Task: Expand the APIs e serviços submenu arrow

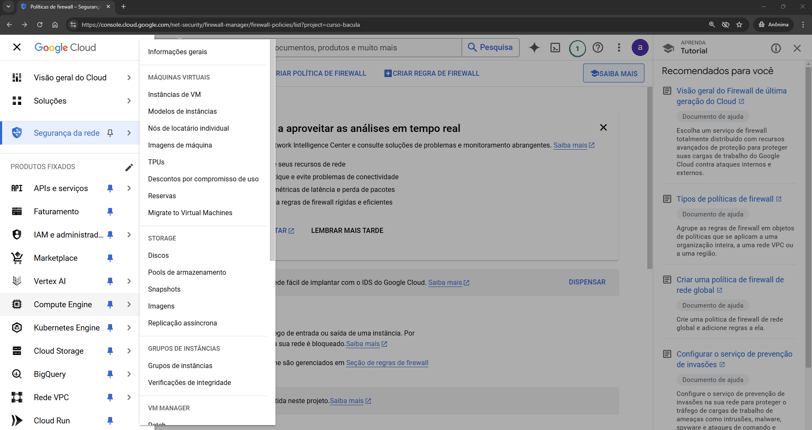Action: [x=129, y=189]
